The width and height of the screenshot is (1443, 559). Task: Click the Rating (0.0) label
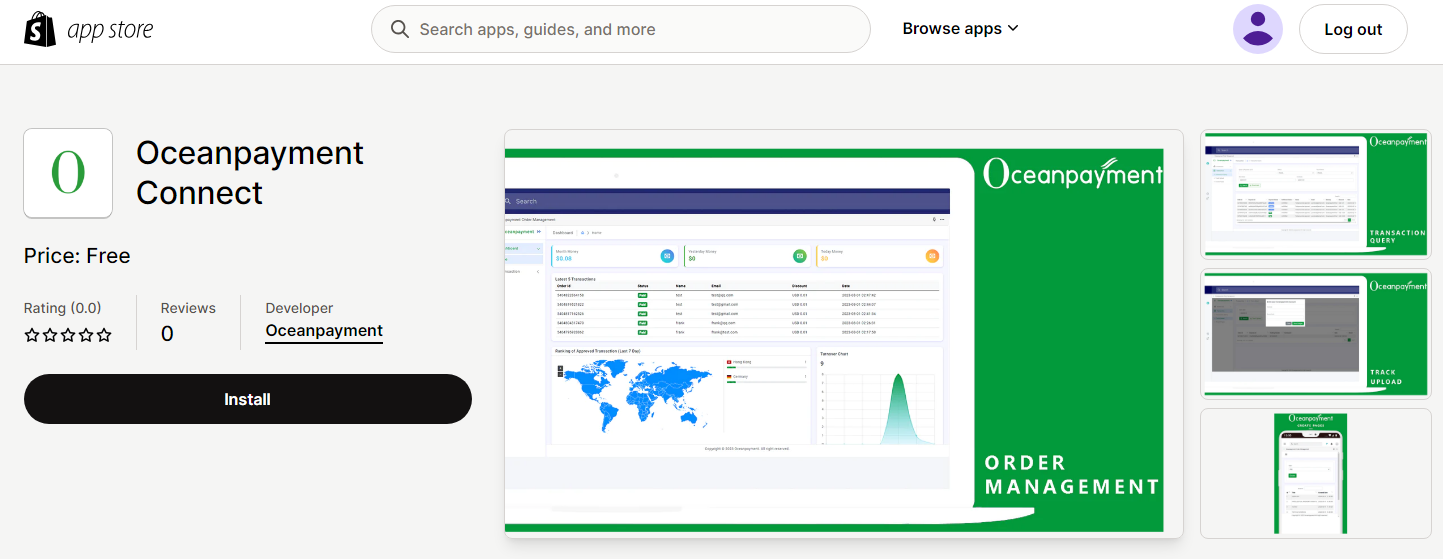(x=62, y=308)
